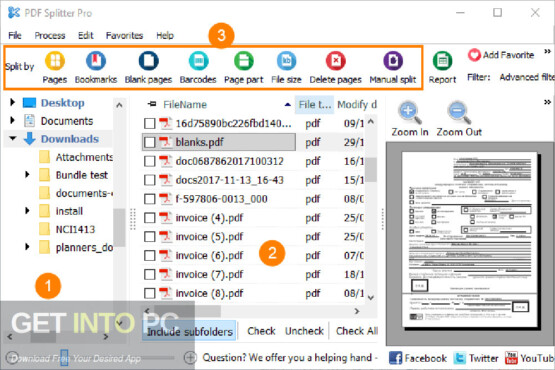Image resolution: width=555 pixels, height=370 pixels.
Task: Start Manual split tool
Action: pyautogui.click(x=393, y=61)
